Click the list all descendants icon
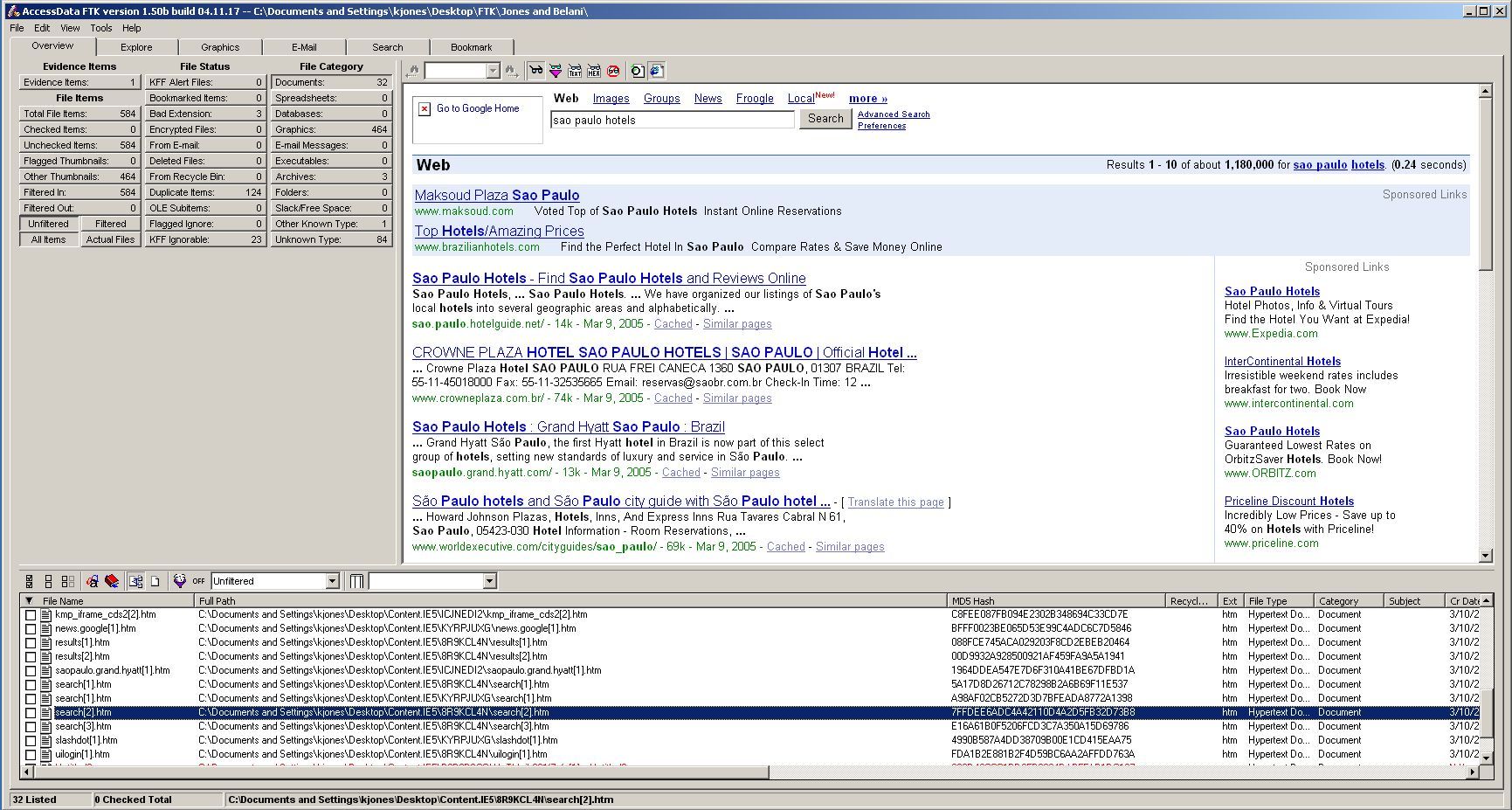1512x810 pixels. 135,581
